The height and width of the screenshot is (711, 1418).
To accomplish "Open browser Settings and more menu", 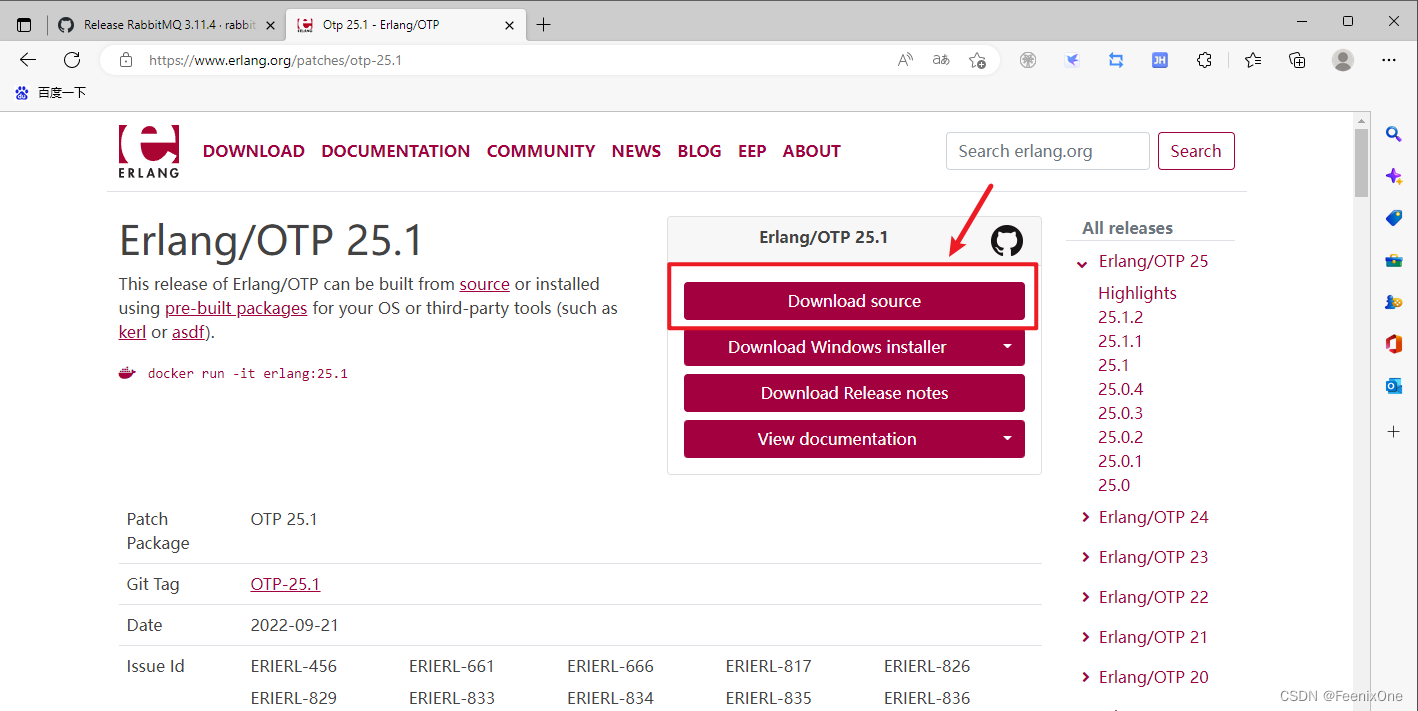I will (x=1389, y=60).
